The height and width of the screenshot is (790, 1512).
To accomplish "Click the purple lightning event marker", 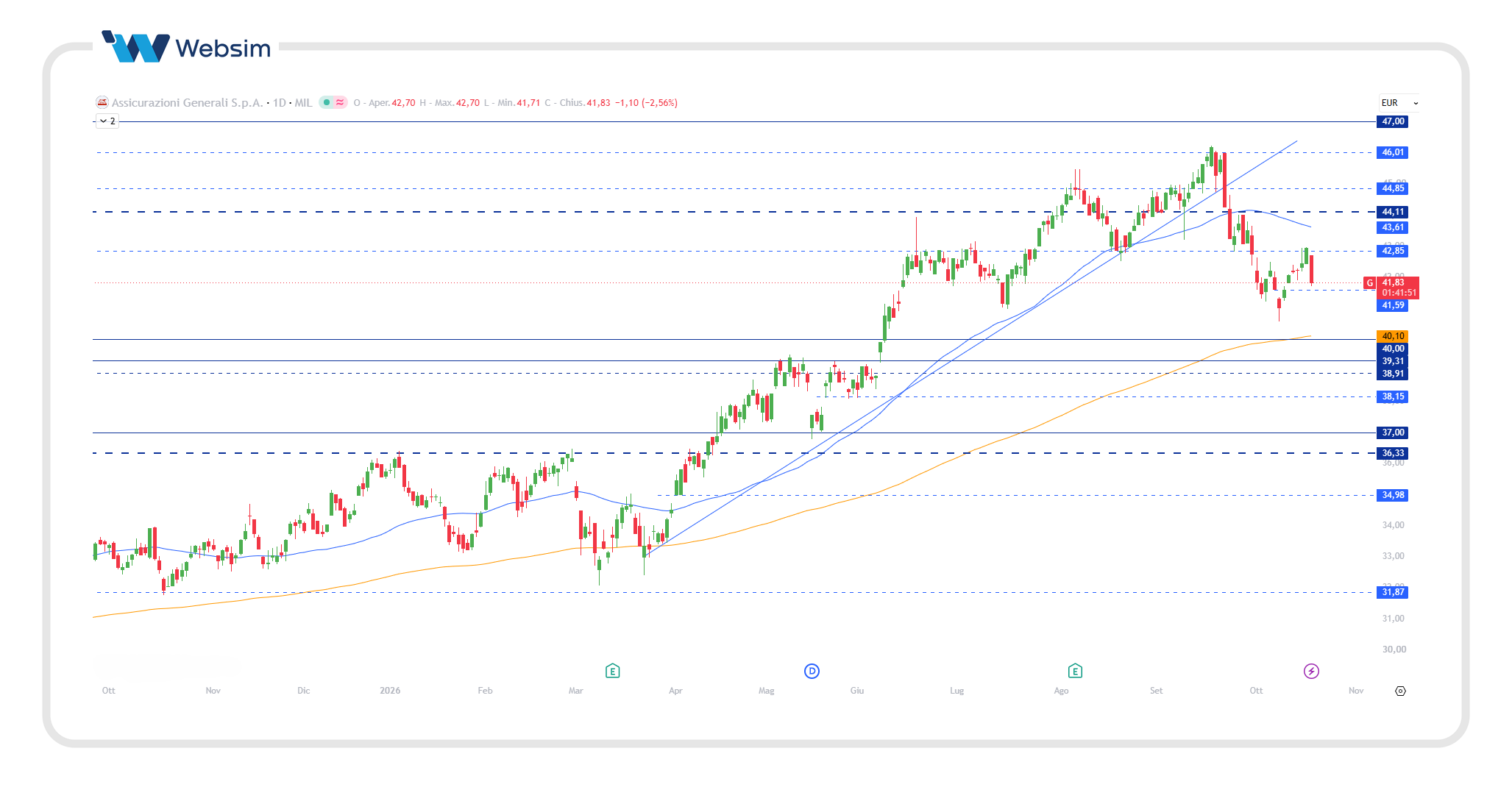I will point(1311,671).
